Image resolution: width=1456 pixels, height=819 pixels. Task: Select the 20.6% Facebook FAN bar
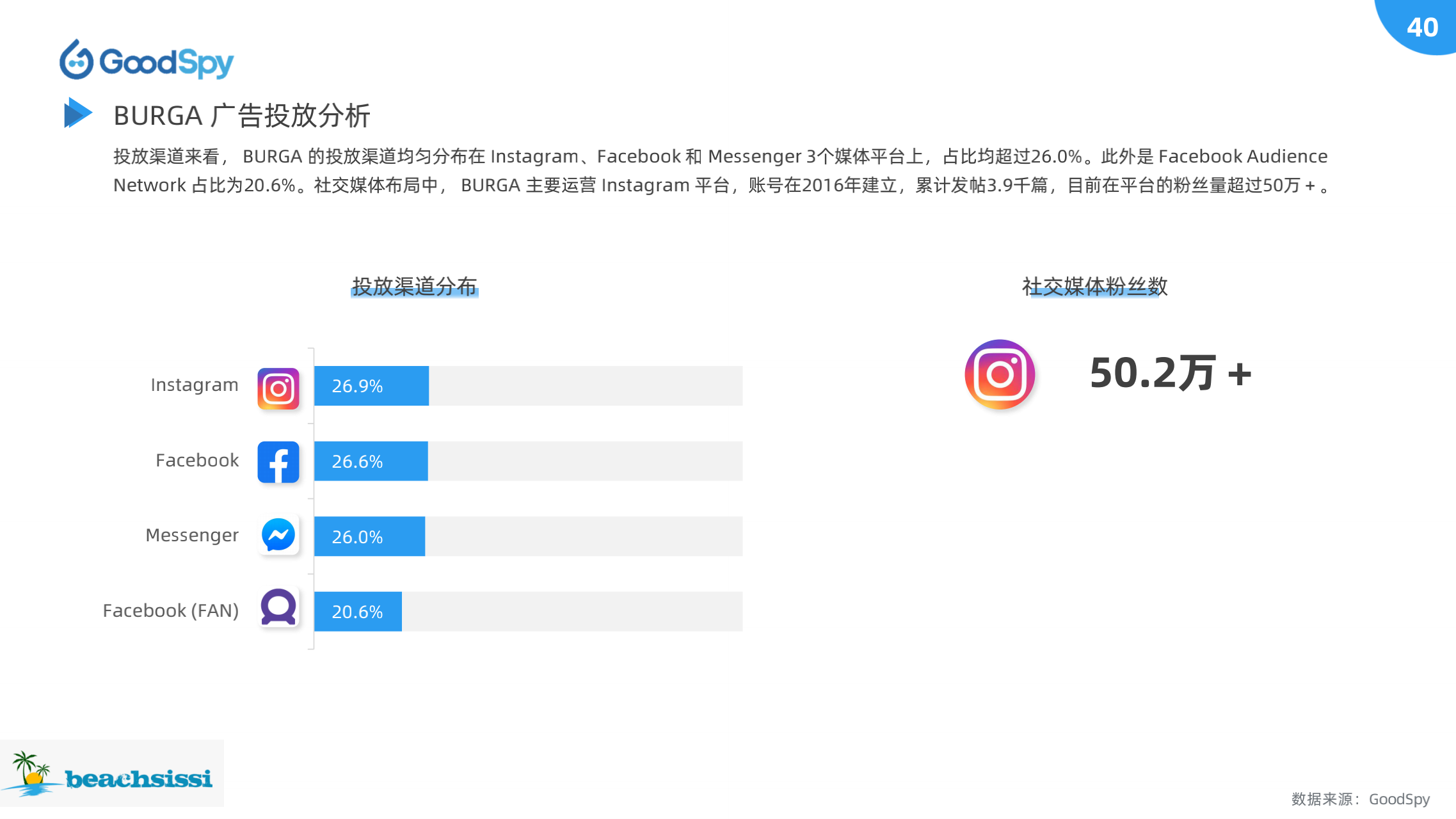pyautogui.click(x=358, y=612)
